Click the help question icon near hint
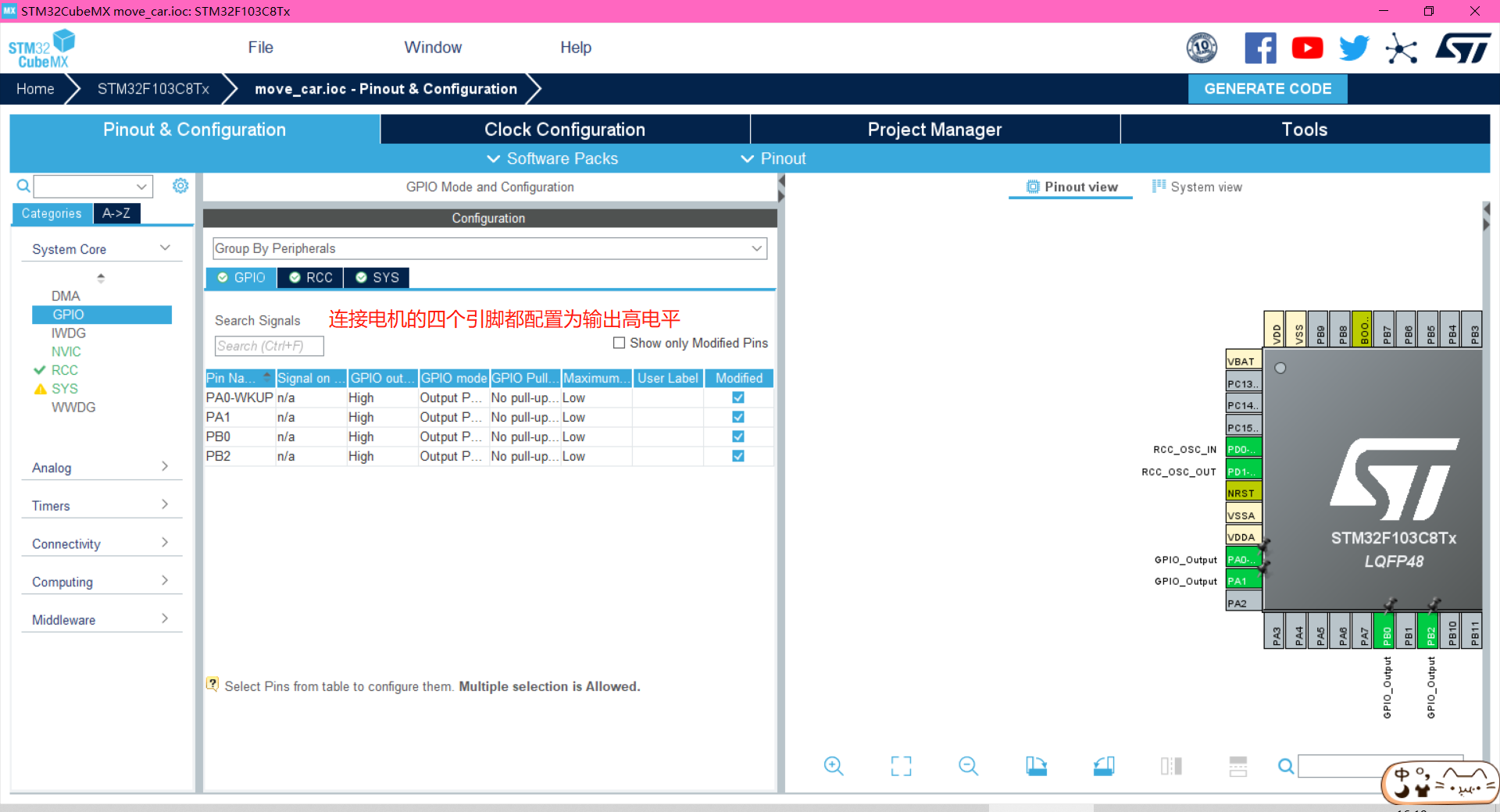1500x812 pixels. click(212, 684)
